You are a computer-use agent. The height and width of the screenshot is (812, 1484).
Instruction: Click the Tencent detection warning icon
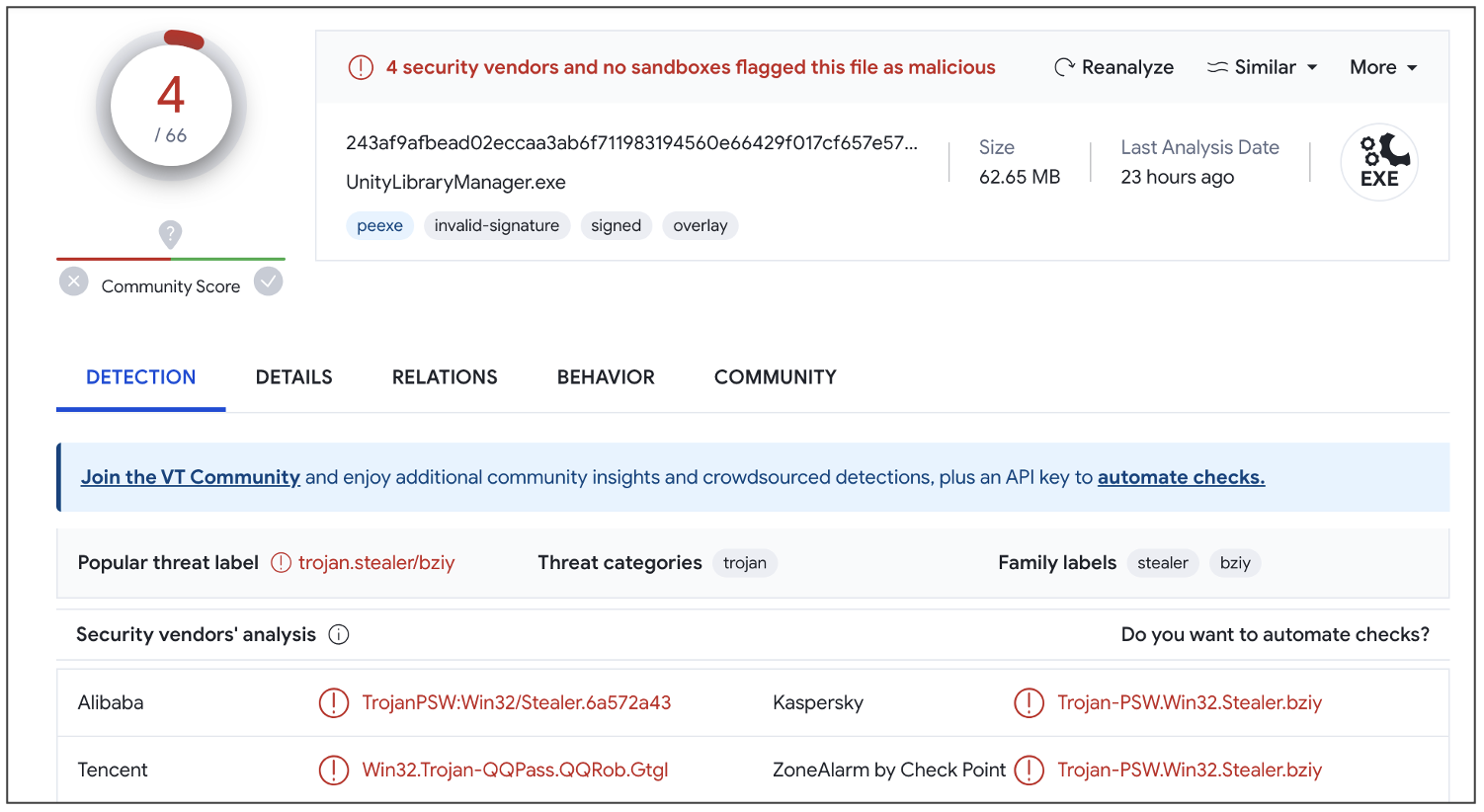pyautogui.click(x=334, y=770)
